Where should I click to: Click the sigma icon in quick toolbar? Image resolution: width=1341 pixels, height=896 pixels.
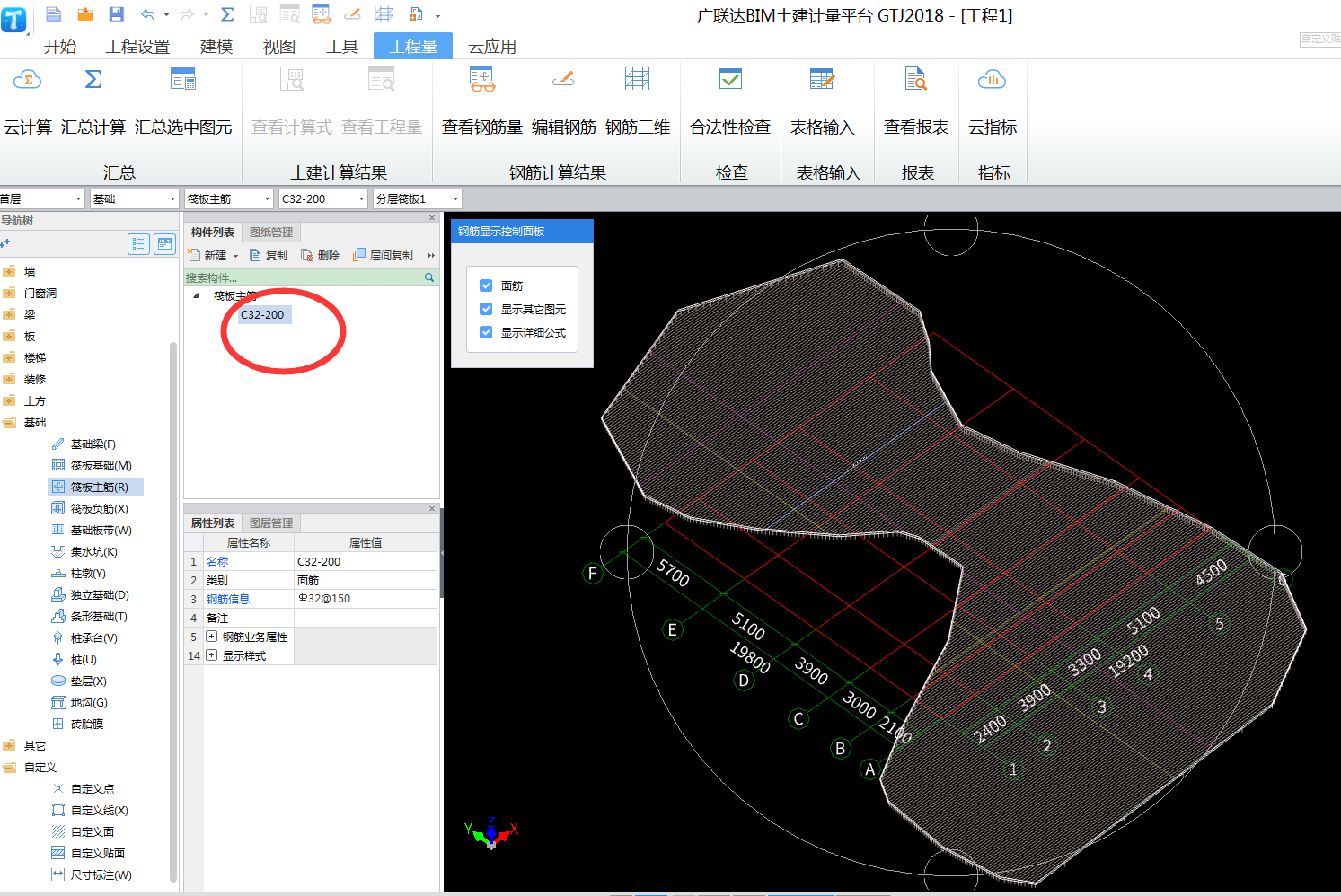(227, 14)
